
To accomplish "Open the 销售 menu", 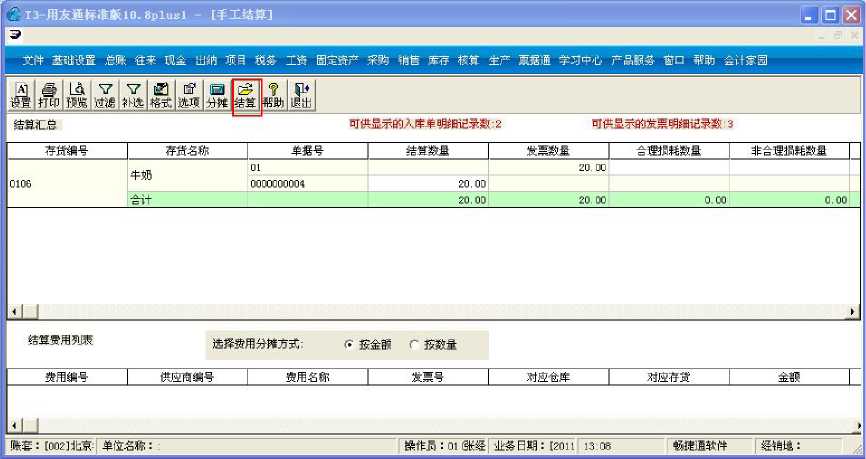I will 408,61.
